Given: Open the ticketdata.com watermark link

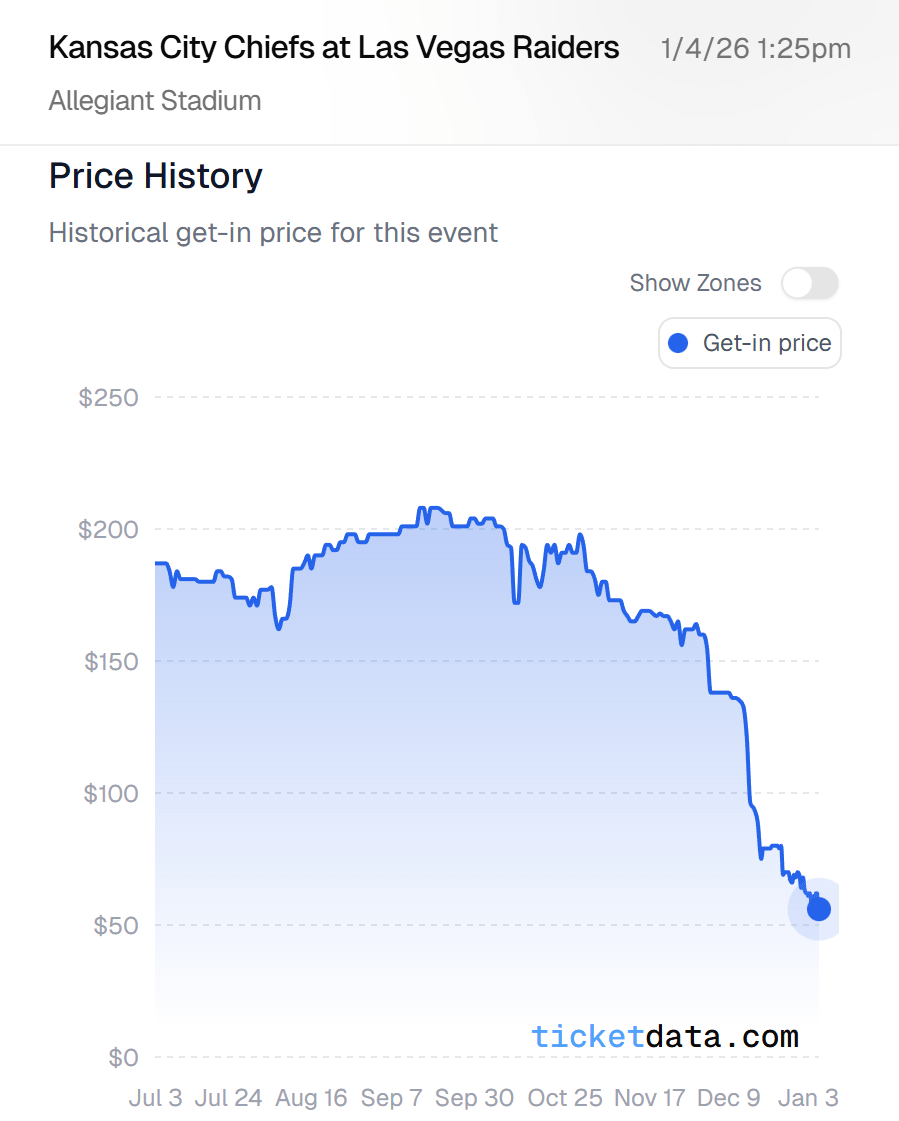Looking at the screenshot, I should pos(665,1036).
